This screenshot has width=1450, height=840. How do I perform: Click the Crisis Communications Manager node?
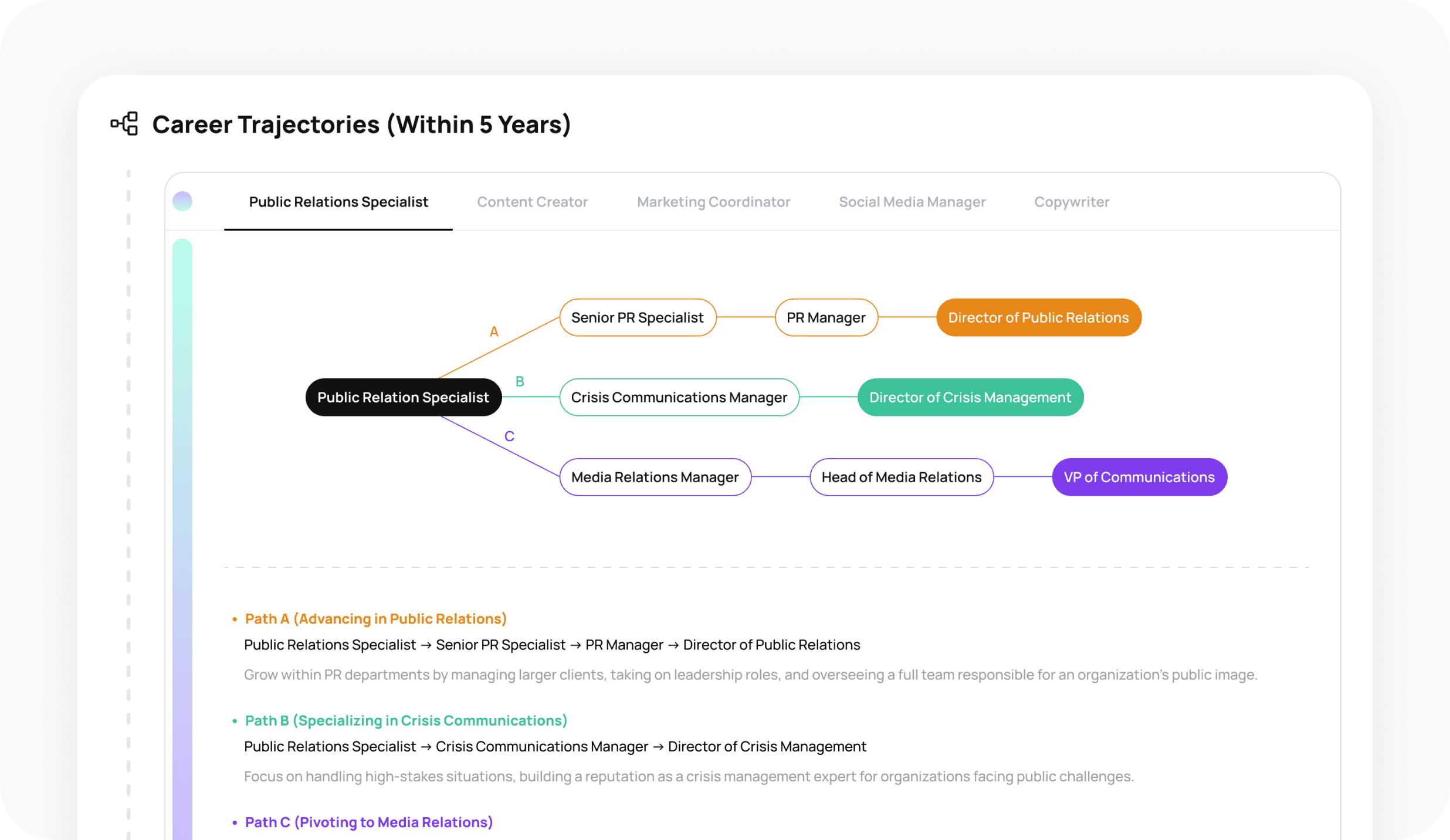(679, 397)
